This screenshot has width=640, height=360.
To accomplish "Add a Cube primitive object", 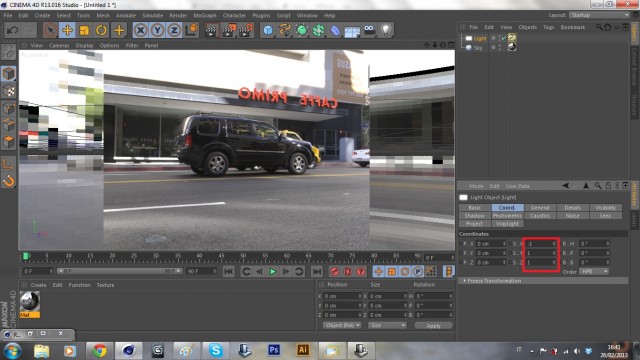I will [268, 30].
